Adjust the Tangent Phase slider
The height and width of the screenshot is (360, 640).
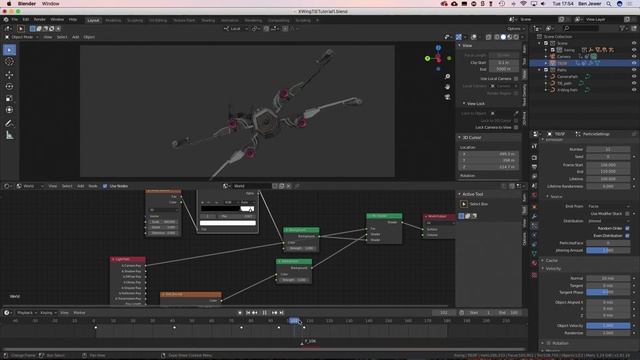(608, 292)
